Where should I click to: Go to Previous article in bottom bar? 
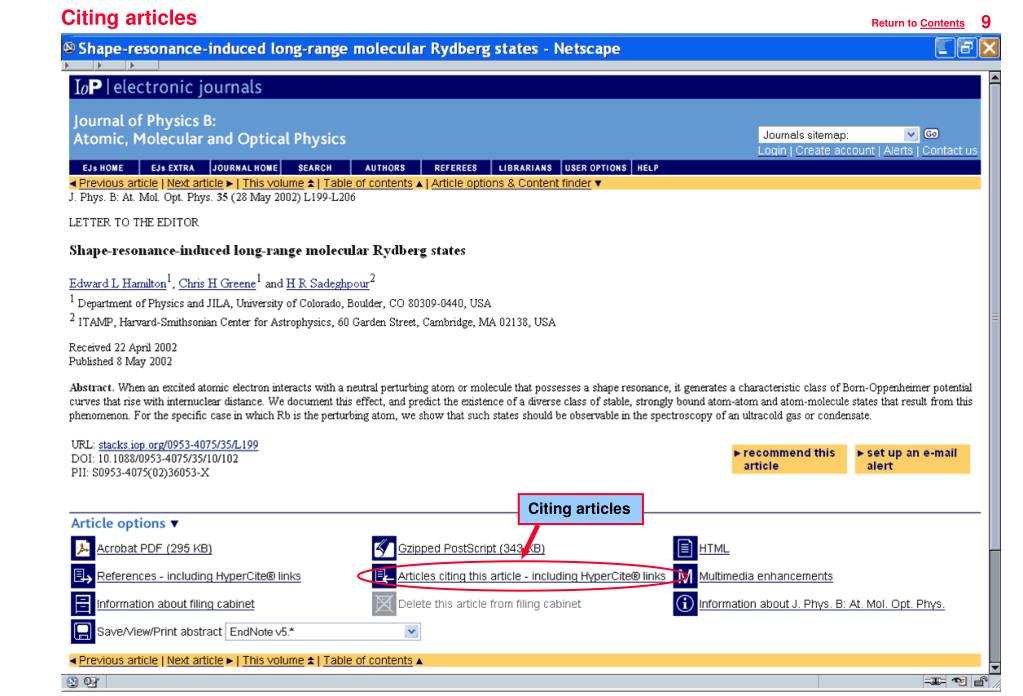point(117,660)
